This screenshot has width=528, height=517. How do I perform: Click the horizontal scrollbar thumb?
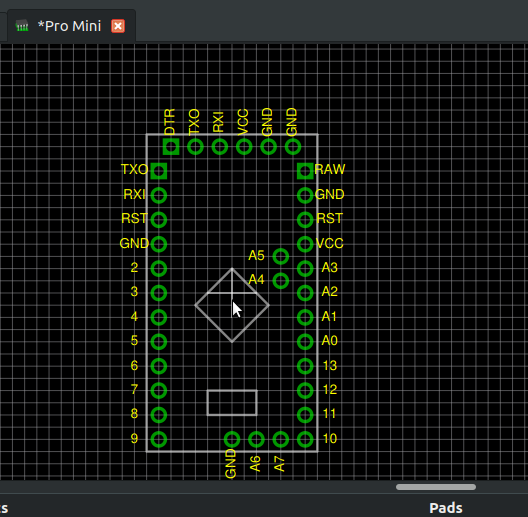click(436, 487)
